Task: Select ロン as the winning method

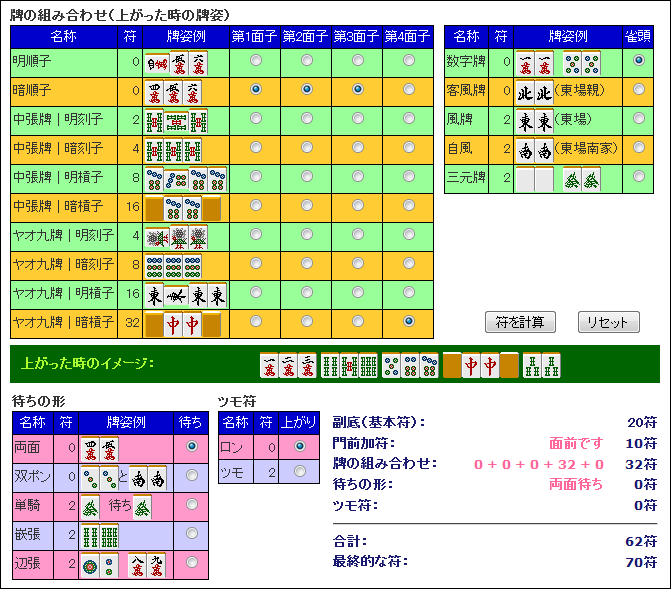Action: (300, 446)
